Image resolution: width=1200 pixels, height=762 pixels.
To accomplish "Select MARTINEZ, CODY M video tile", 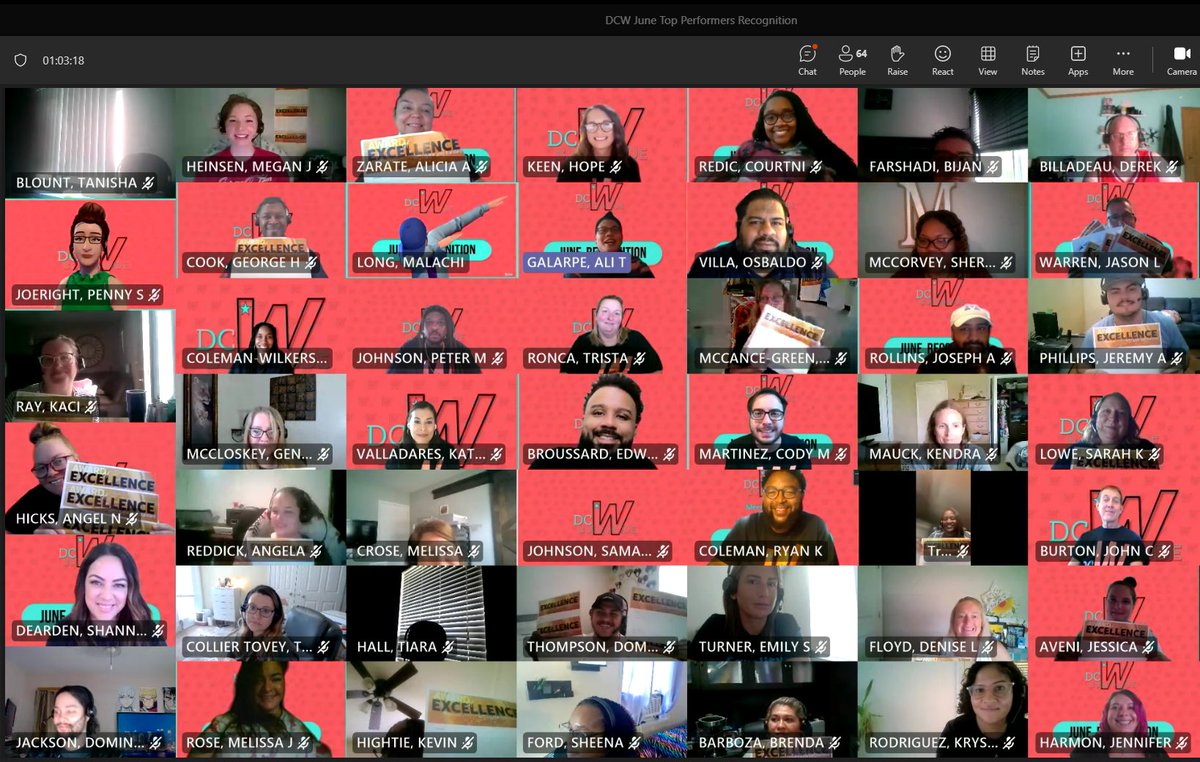I will [772, 422].
